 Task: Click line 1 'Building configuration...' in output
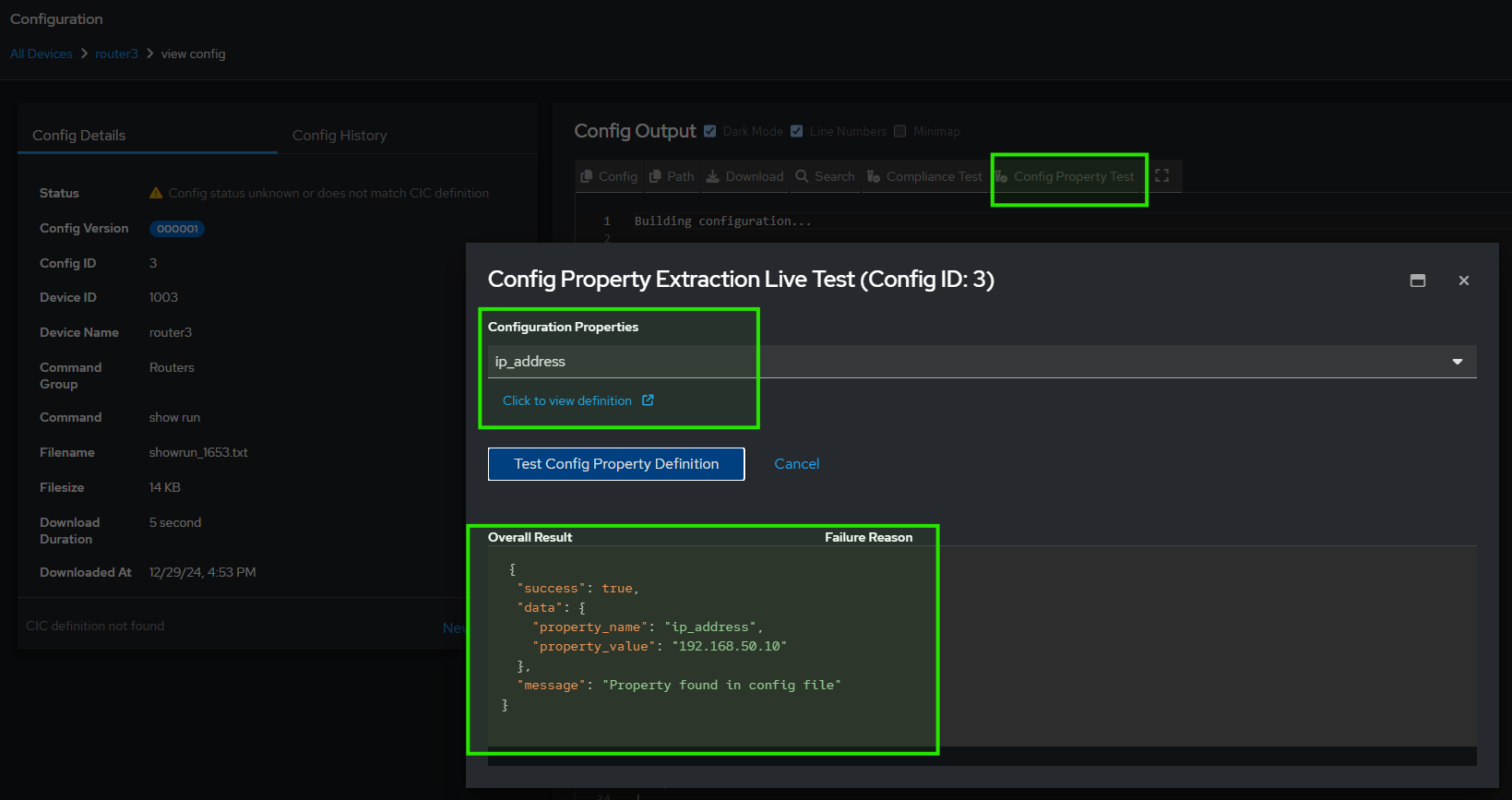[x=723, y=221]
